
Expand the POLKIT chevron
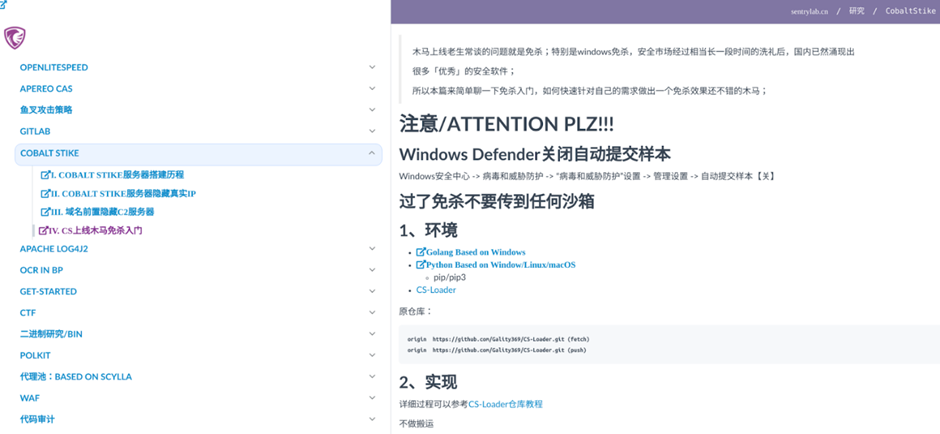coord(372,355)
